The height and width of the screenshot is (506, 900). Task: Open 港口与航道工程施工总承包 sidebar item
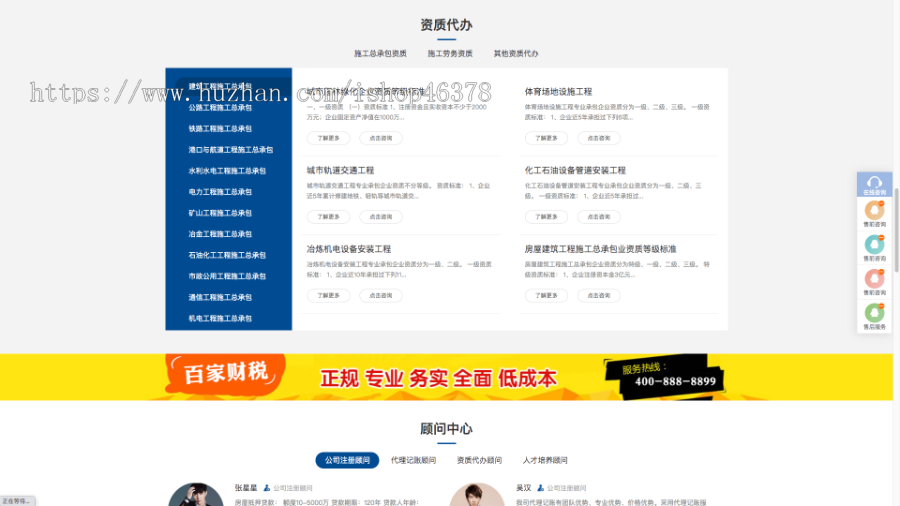(x=231, y=150)
